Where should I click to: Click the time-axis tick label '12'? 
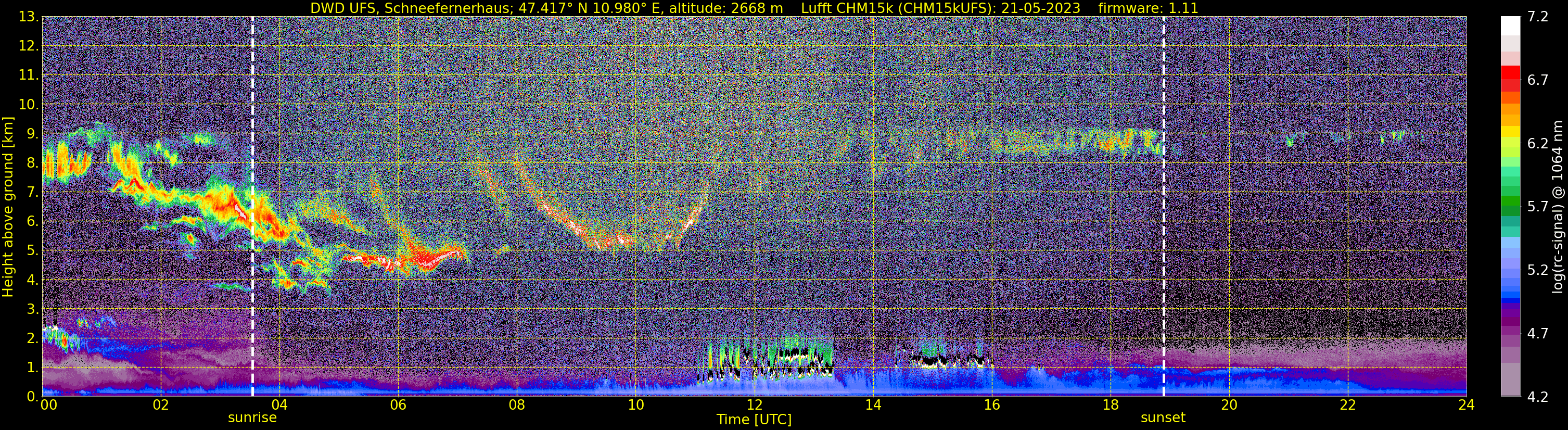(754, 405)
